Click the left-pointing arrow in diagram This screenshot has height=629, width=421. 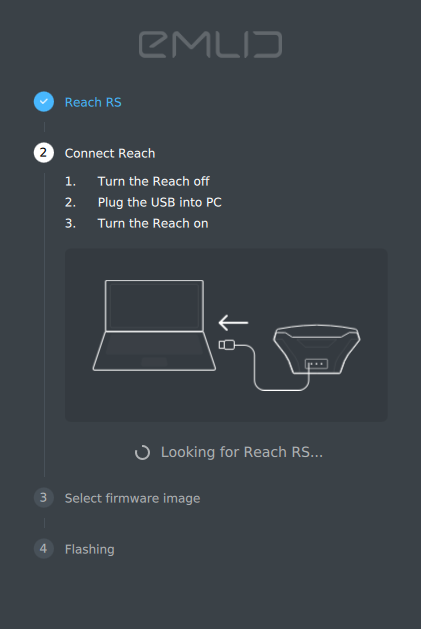coord(233,323)
